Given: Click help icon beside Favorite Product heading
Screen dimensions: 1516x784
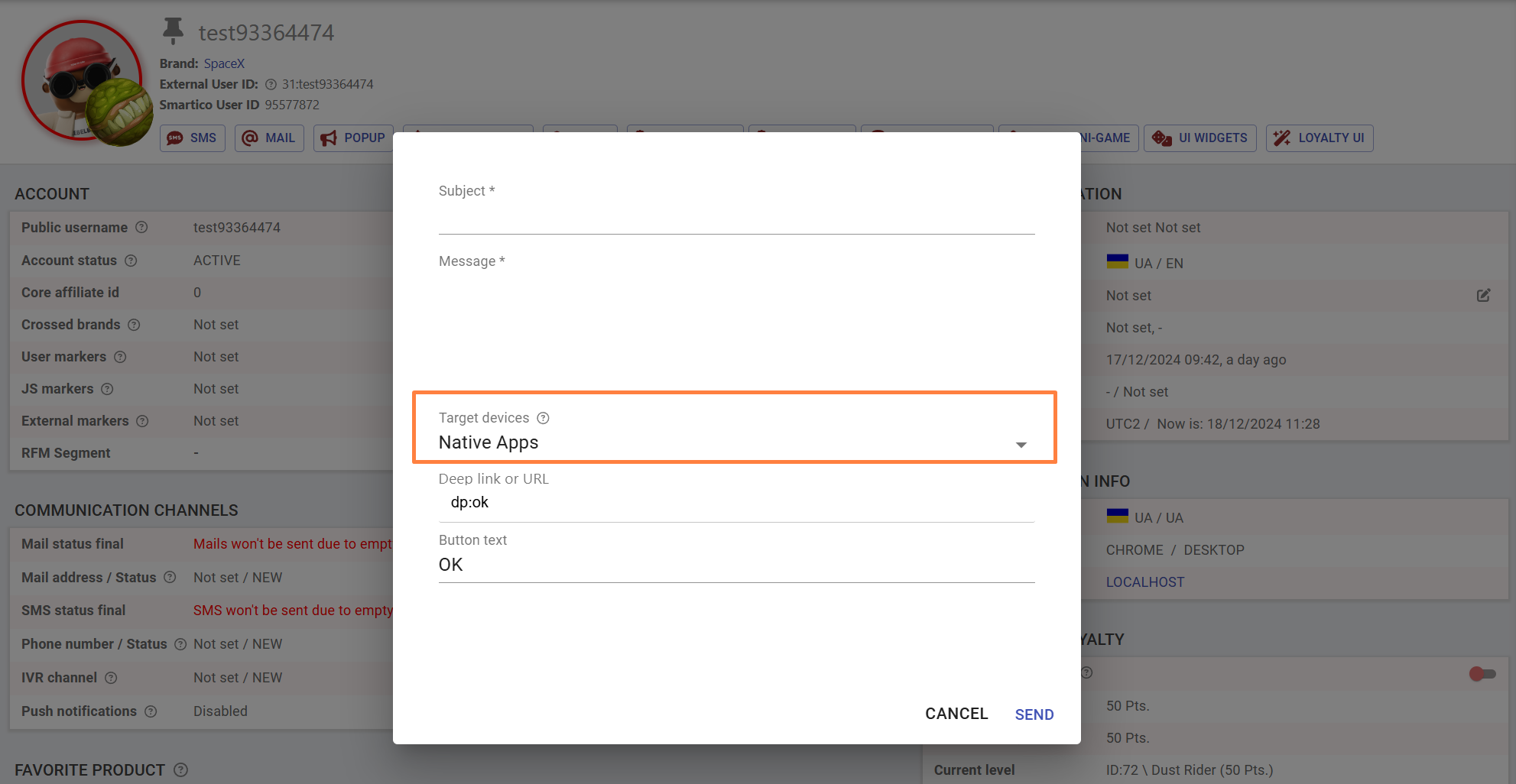Looking at the screenshot, I should (180, 770).
